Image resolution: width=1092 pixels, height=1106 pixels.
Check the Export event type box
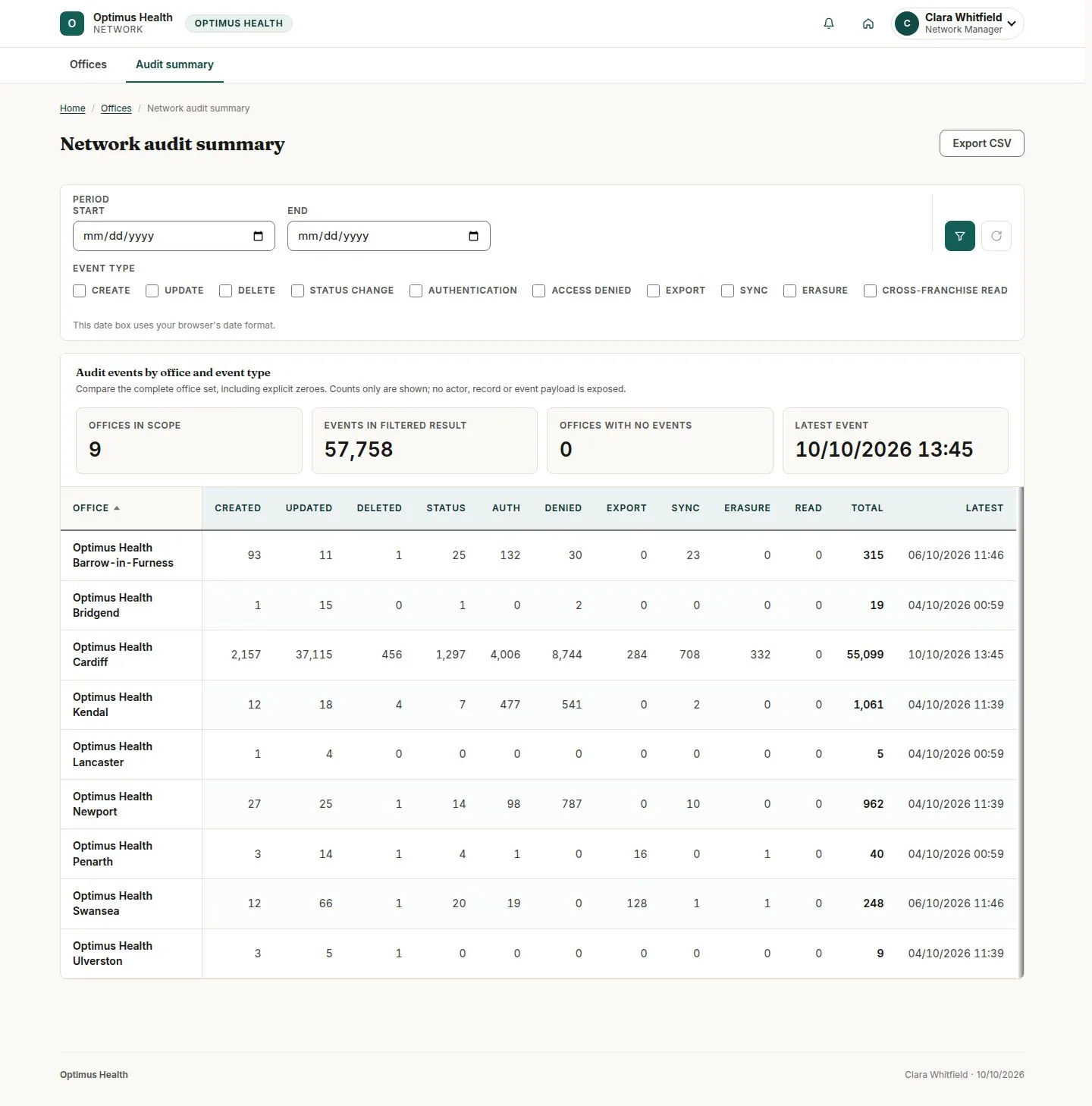pos(653,291)
